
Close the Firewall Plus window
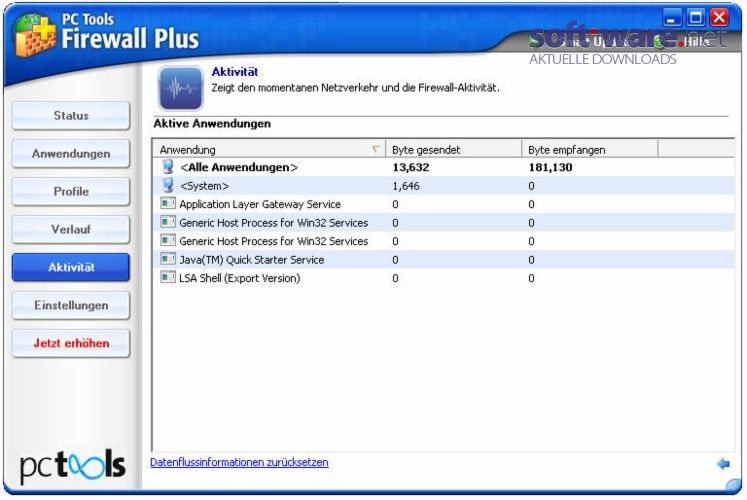719,18
